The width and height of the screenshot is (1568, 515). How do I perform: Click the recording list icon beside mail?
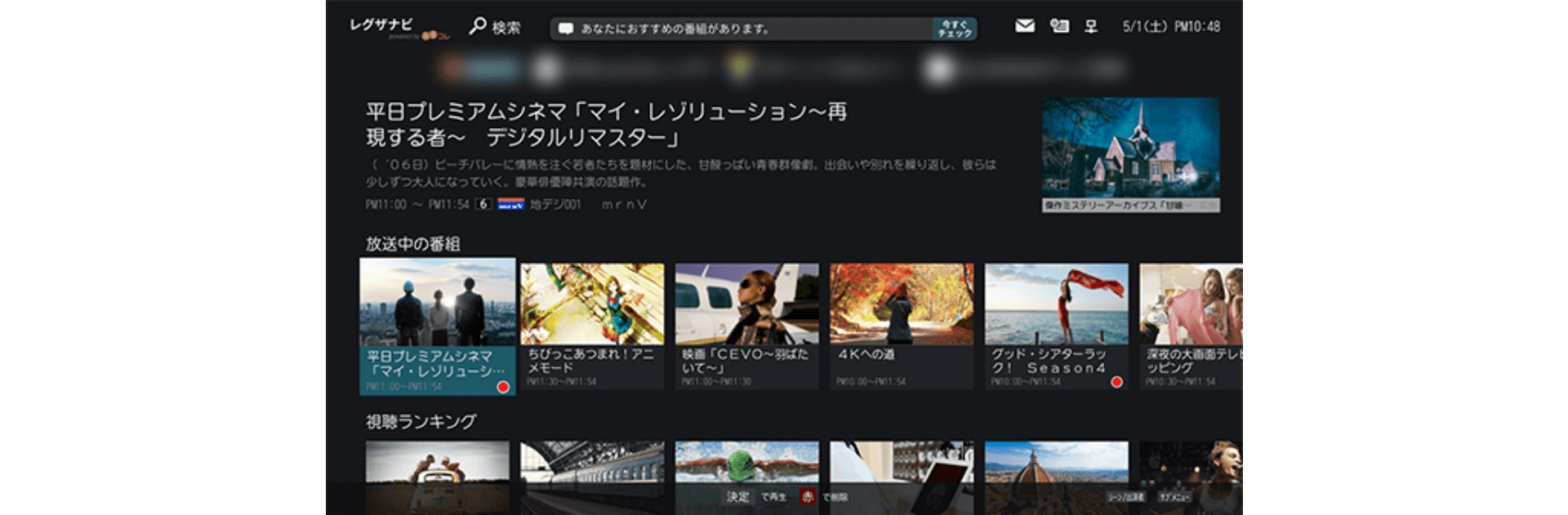(x=1059, y=26)
